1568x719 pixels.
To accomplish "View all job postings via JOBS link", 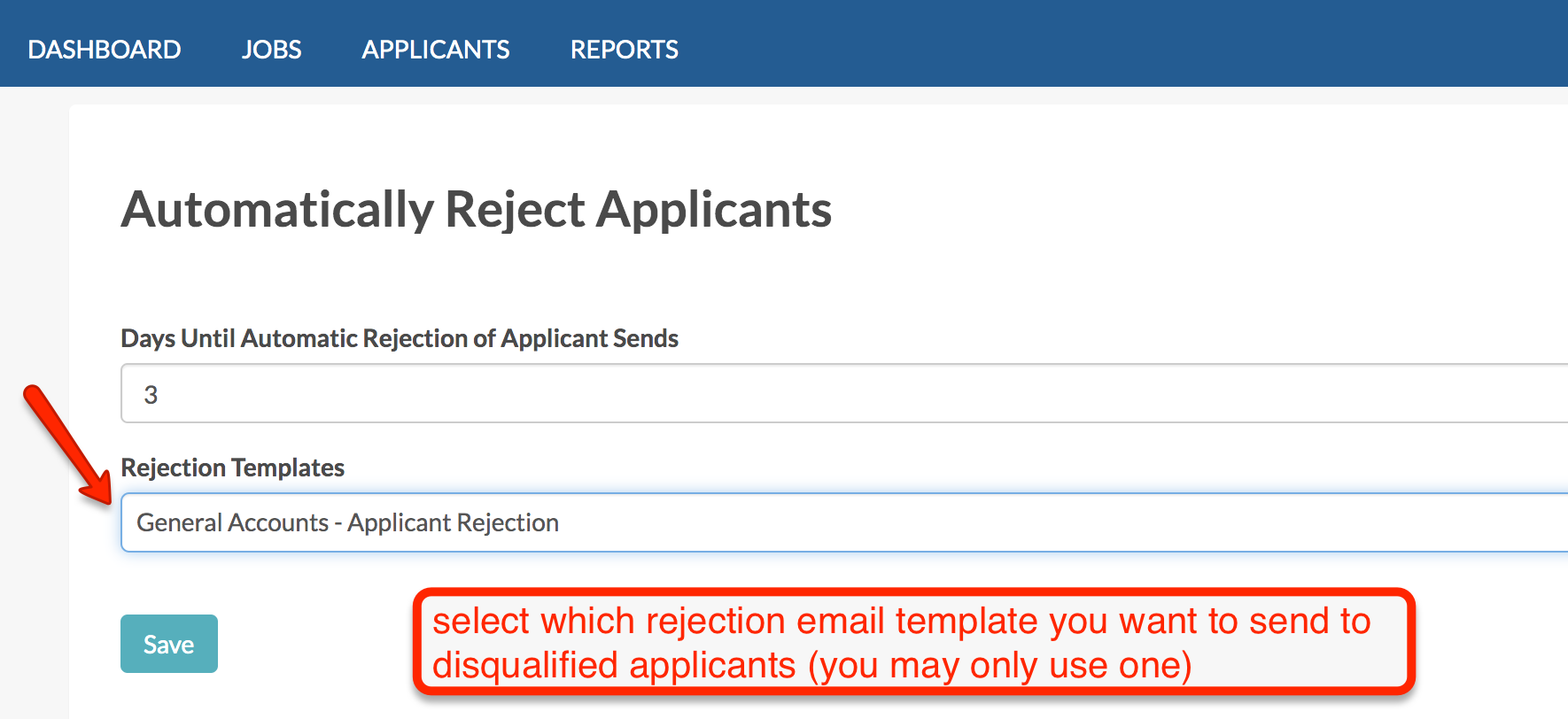I will coord(271,50).
